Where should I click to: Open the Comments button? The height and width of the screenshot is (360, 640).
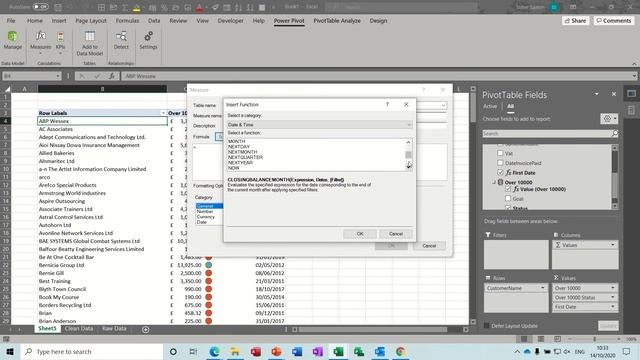[x=613, y=20]
